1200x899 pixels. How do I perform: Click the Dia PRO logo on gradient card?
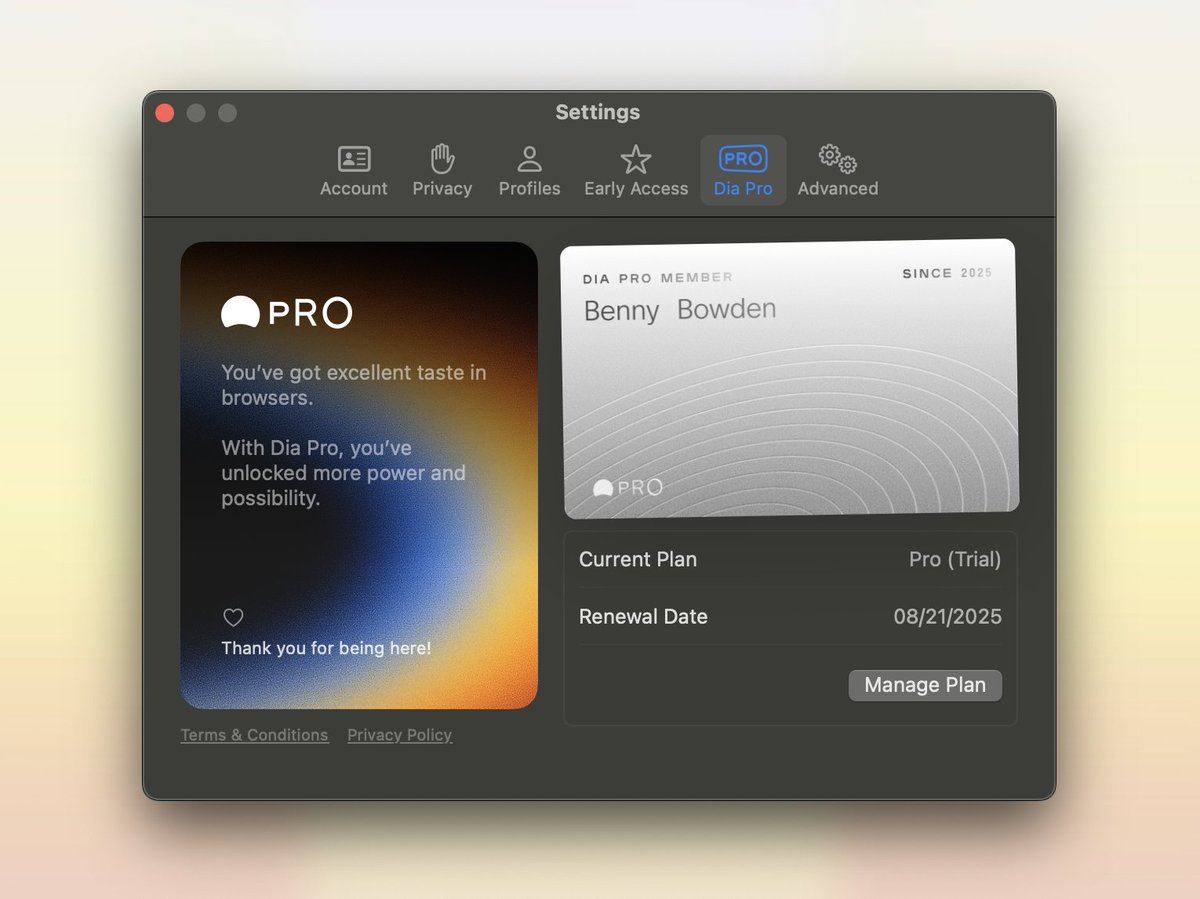point(287,313)
